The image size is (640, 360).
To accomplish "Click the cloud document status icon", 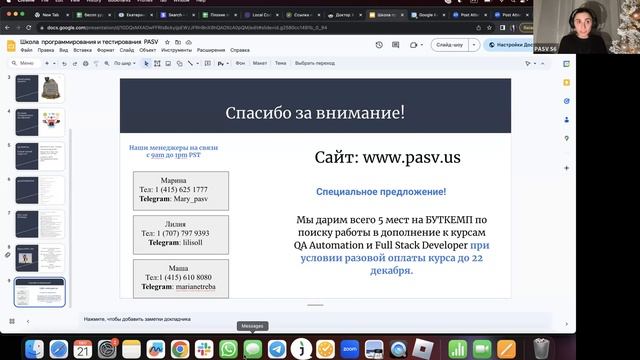I will [189, 42].
